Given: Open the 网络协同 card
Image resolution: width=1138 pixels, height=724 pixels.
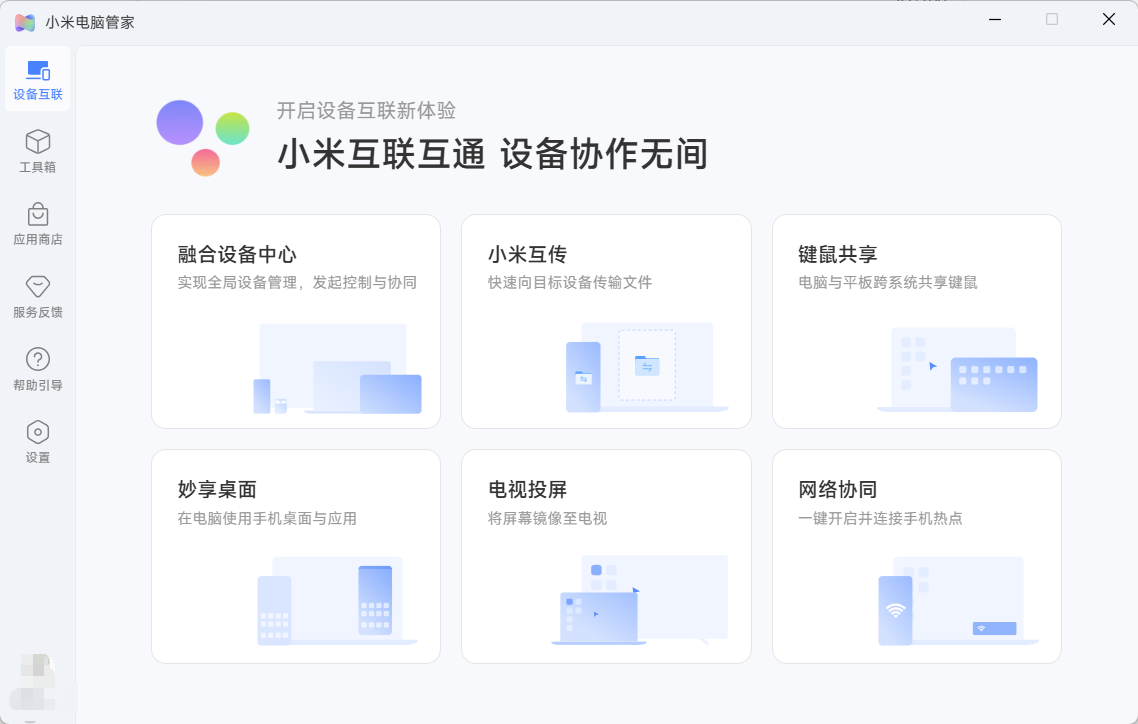Looking at the screenshot, I should (x=916, y=556).
